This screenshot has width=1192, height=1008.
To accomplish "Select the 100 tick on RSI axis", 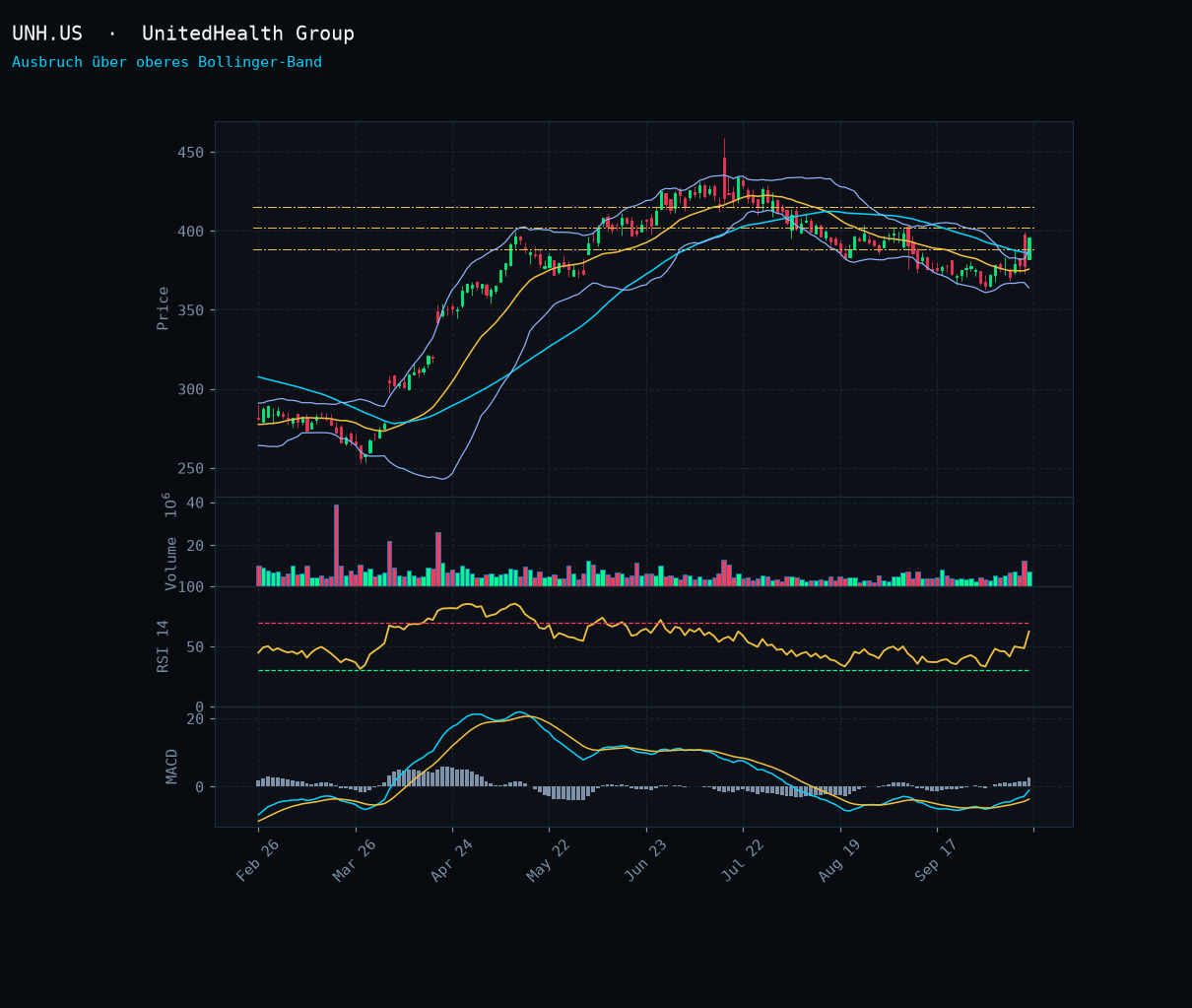I will click(190, 587).
